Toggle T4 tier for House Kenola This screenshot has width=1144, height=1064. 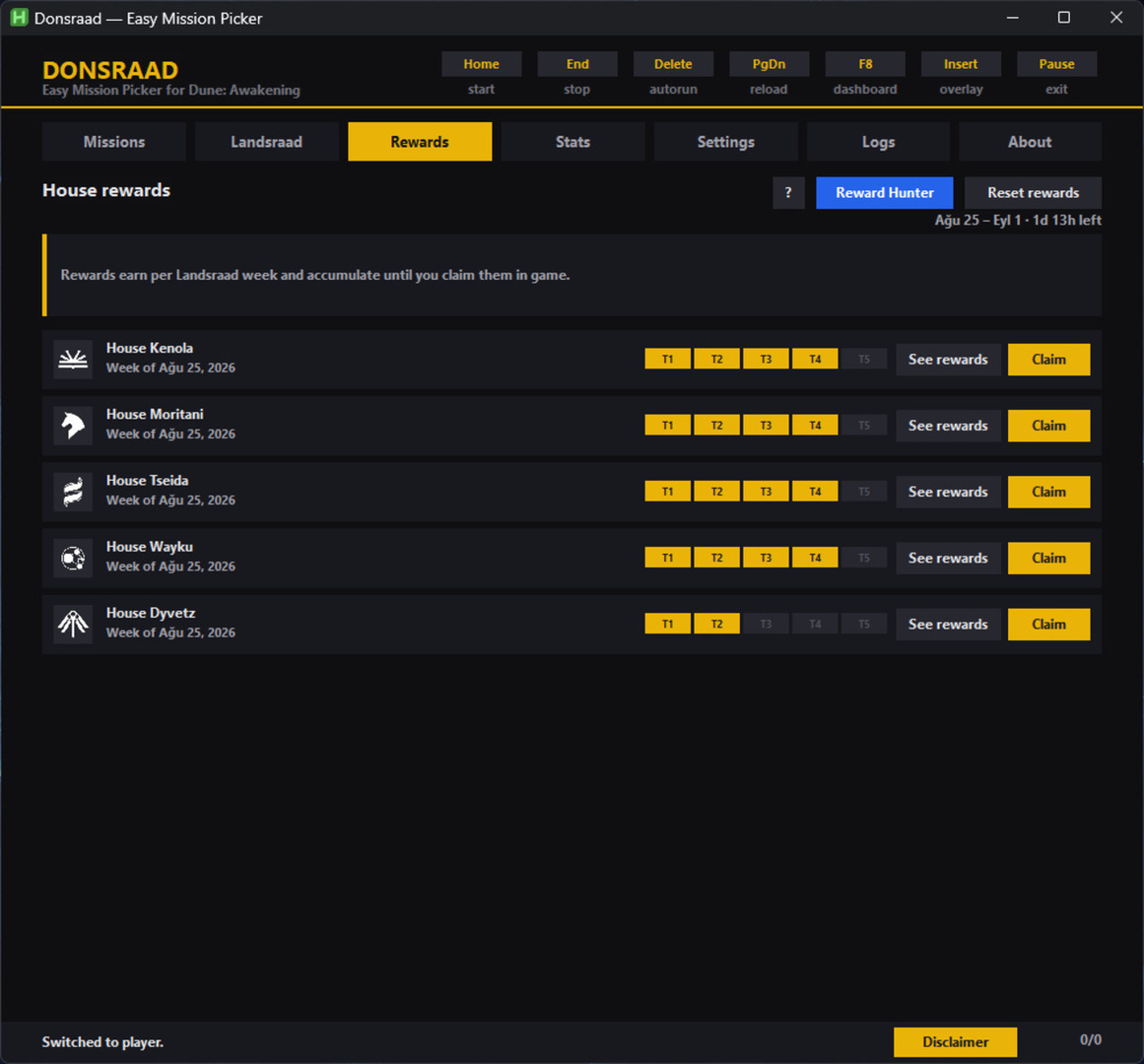815,359
